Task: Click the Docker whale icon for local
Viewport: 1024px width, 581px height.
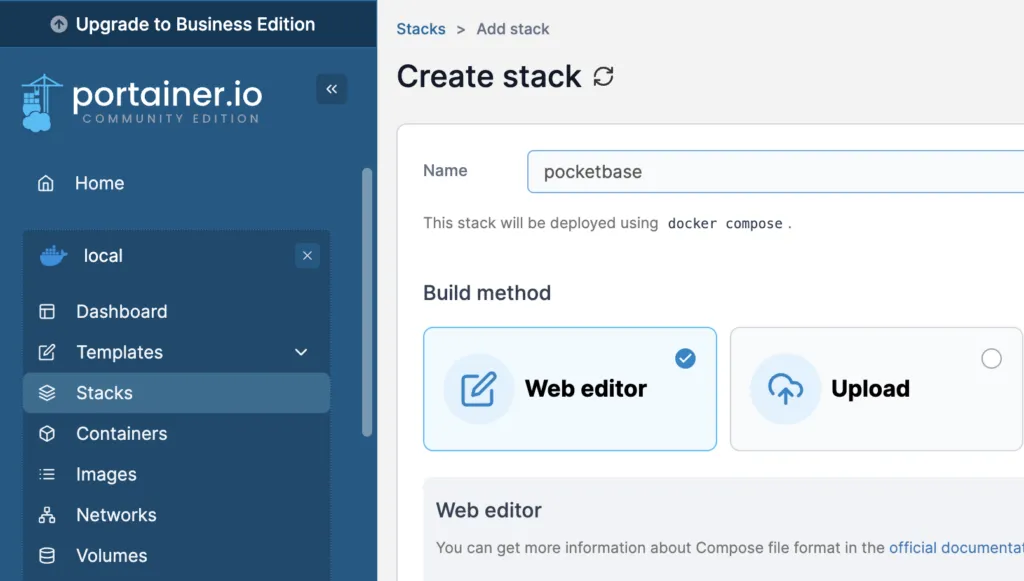Action: pyautogui.click(x=54, y=256)
